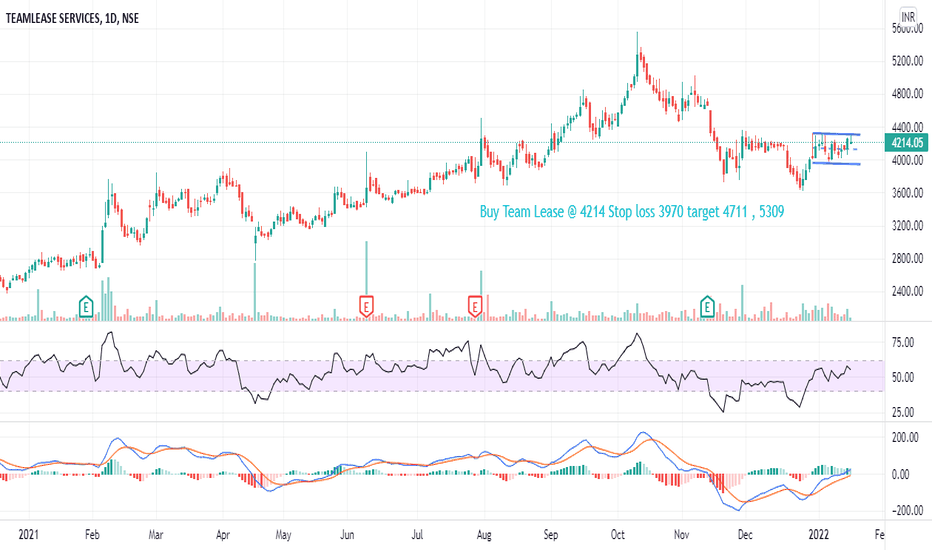Select the current price label 4214.05
932x550 pixels.
click(x=907, y=143)
